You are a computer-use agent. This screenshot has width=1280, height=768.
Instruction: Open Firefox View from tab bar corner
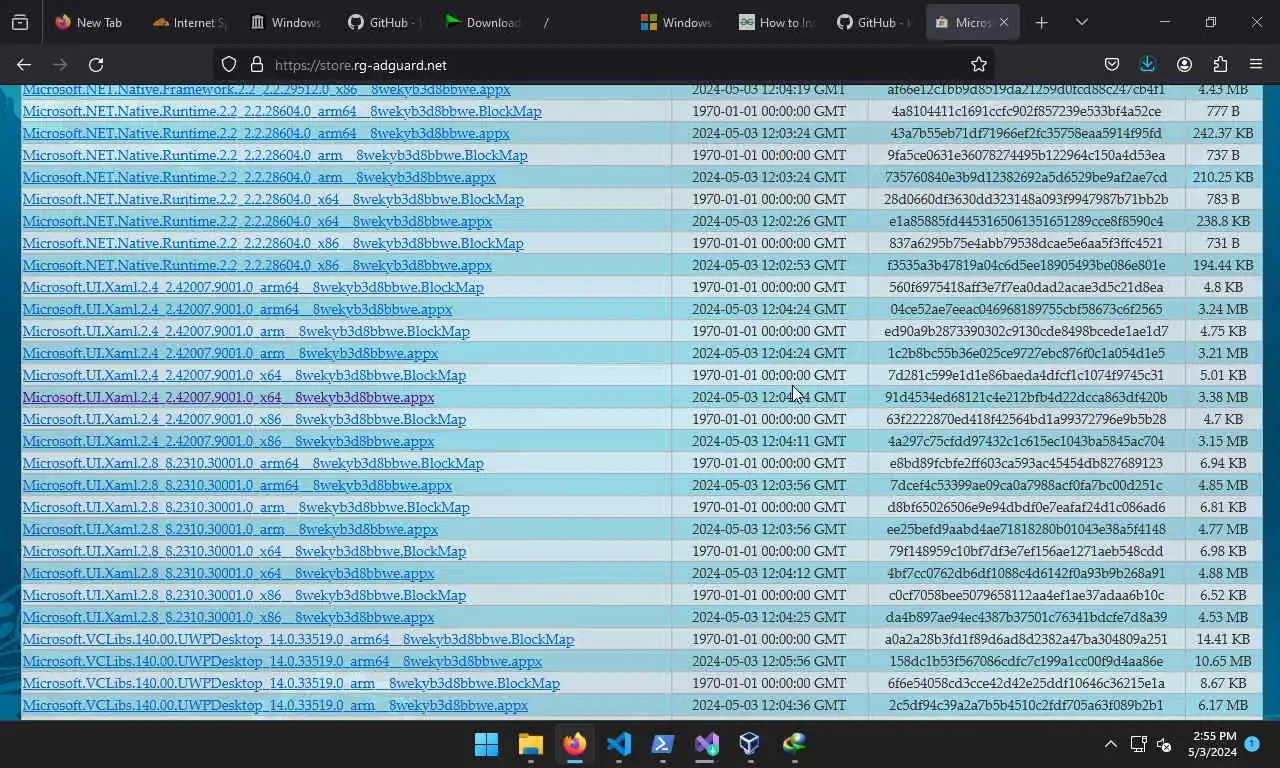point(20,22)
